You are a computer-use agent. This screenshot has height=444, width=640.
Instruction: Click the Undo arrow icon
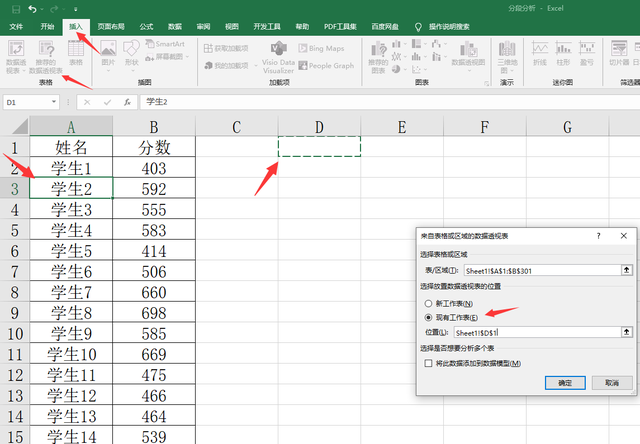tap(32, 9)
